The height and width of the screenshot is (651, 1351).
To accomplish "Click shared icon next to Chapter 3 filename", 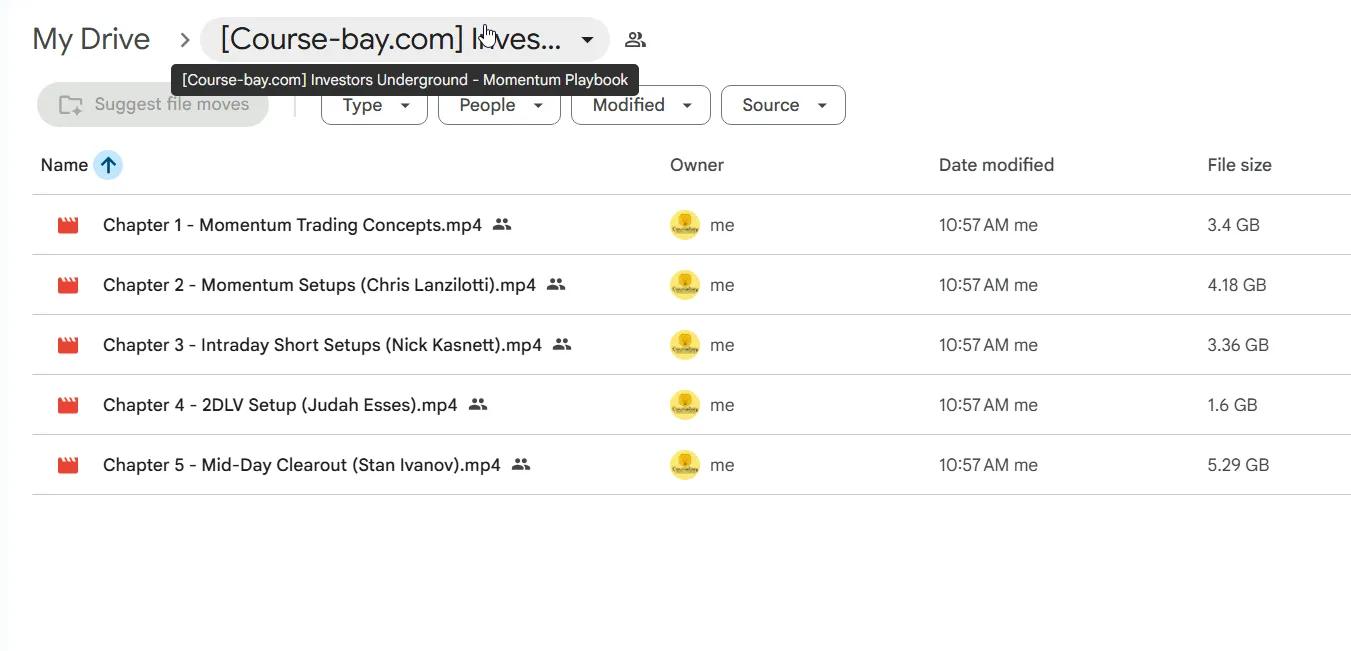I will (562, 345).
